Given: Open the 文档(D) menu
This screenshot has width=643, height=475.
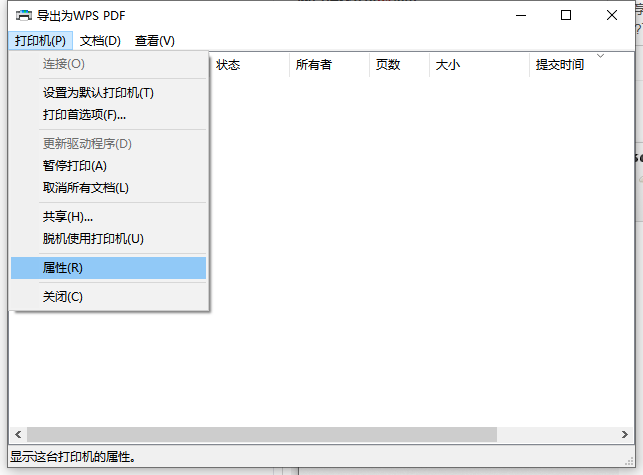Looking at the screenshot, I should tap(100, 41).
